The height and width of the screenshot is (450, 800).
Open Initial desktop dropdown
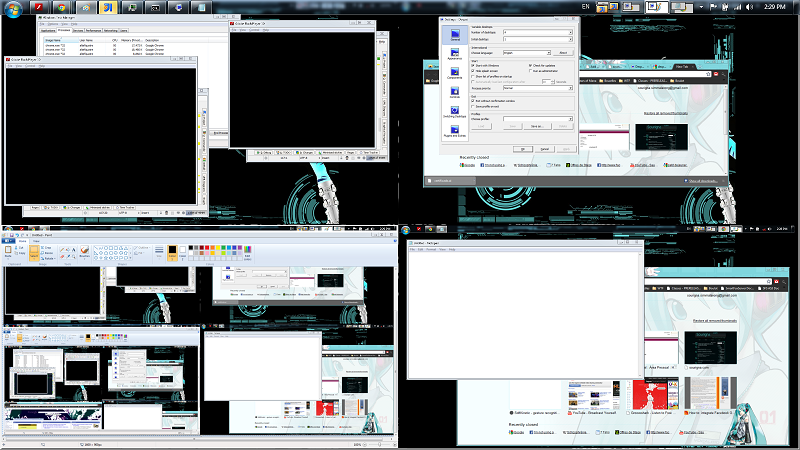[538, 39]
